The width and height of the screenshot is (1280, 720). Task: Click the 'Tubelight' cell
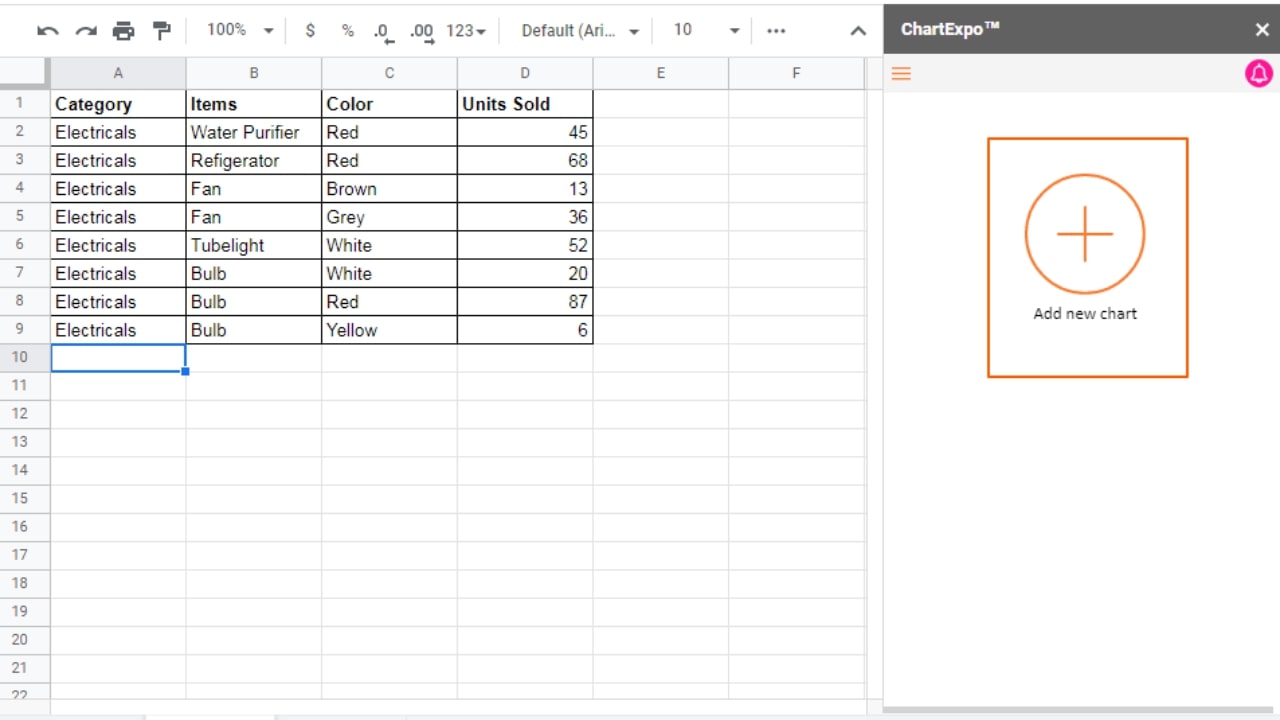tap(254, 245)
